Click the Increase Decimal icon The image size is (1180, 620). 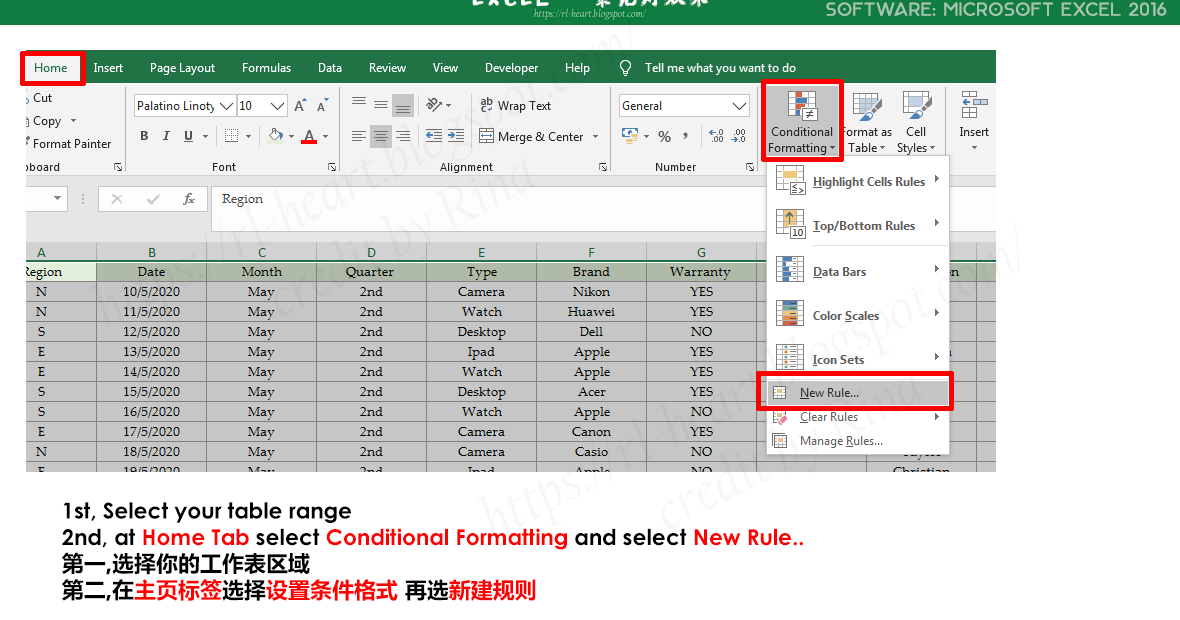click(716, 136)
